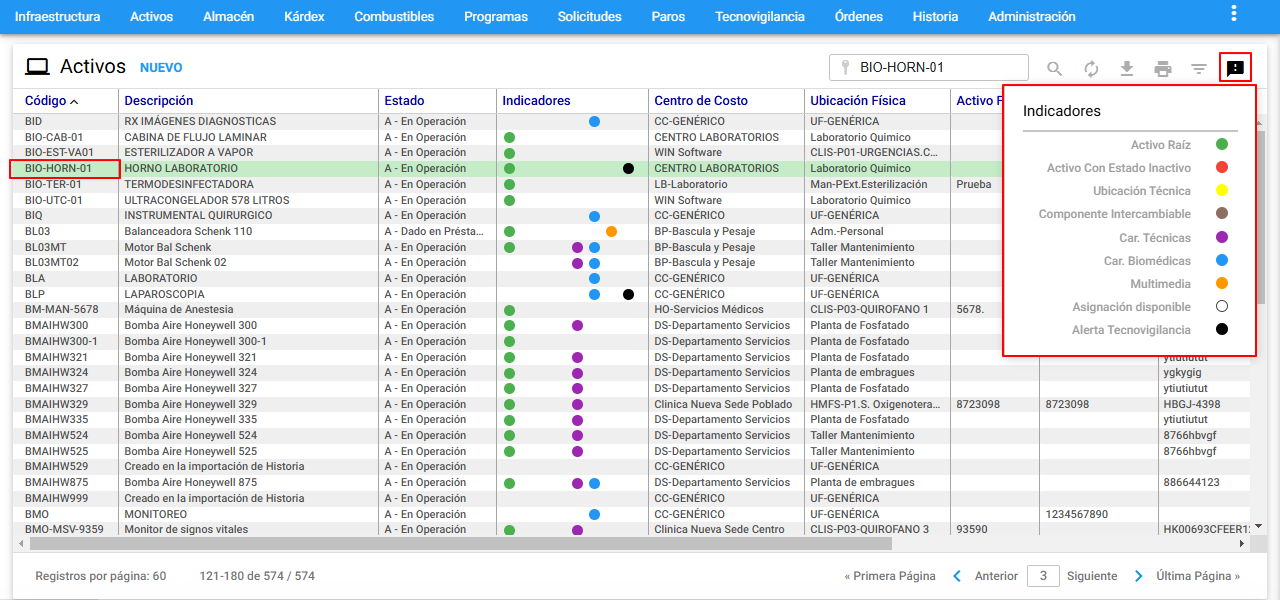Open the Activos menu
Viewport: 1280px width, 600px height.
click(x=151, y=17)
